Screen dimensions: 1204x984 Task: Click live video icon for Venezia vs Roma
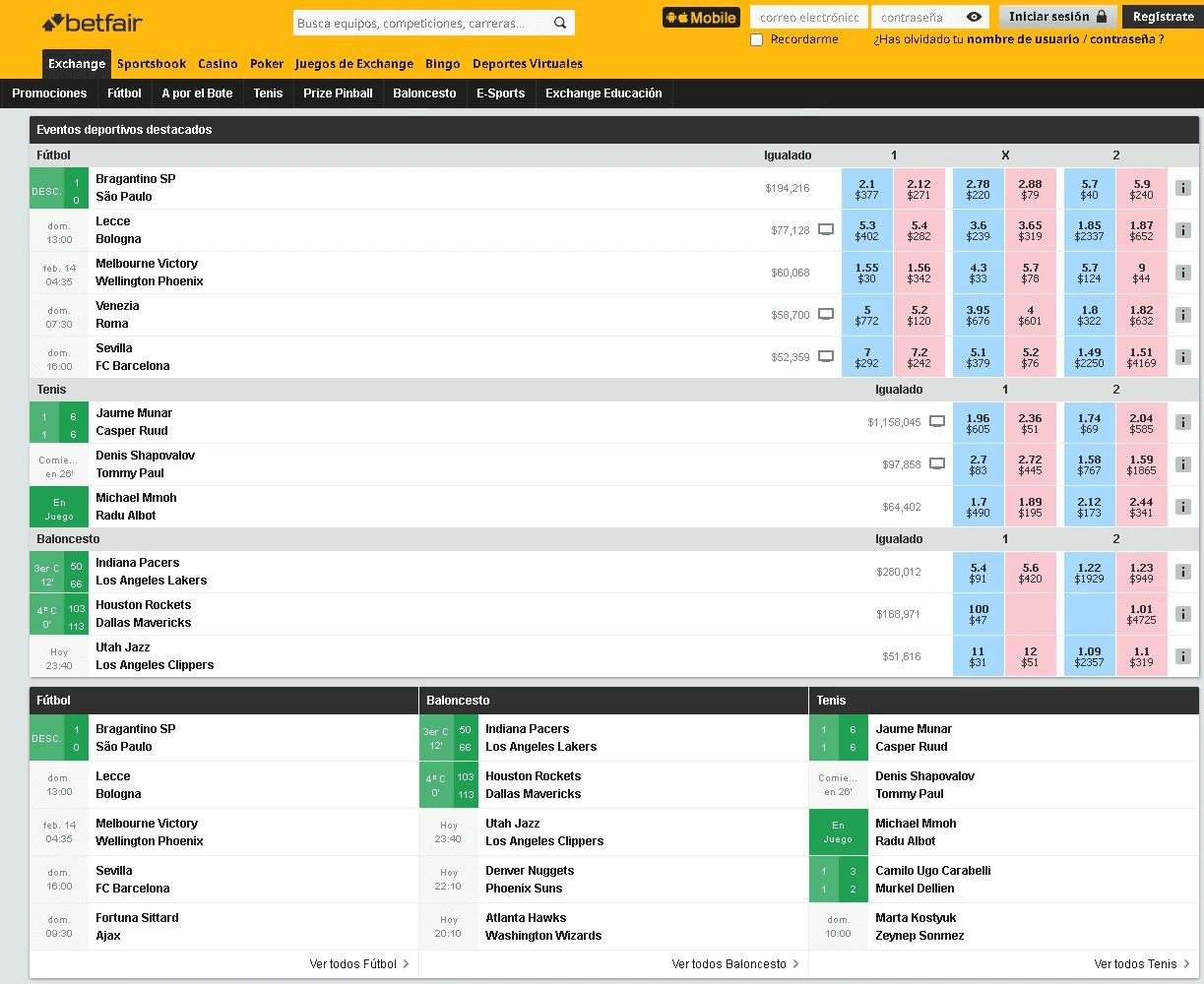click(826, 315)
